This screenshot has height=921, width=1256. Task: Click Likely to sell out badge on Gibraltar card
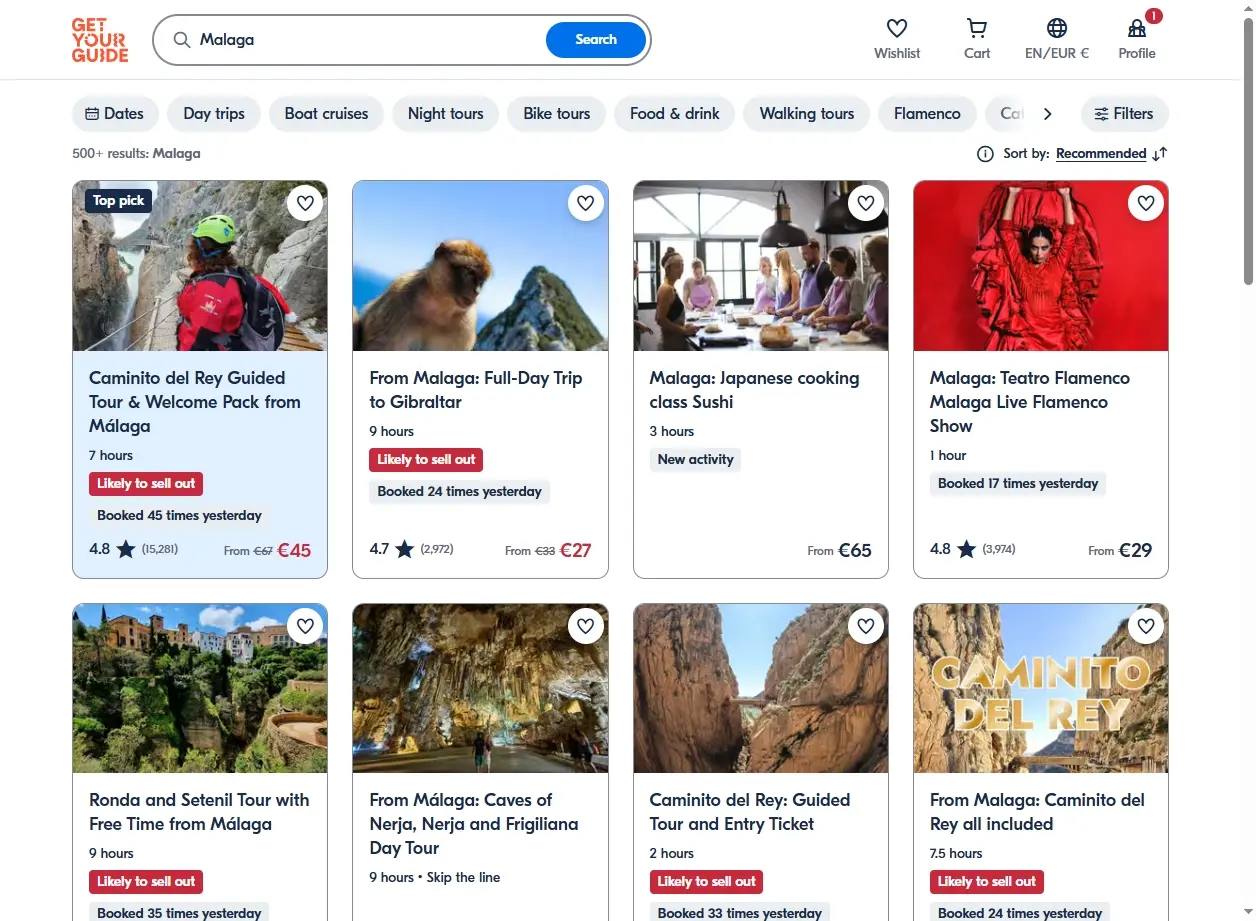click(426, 460)
